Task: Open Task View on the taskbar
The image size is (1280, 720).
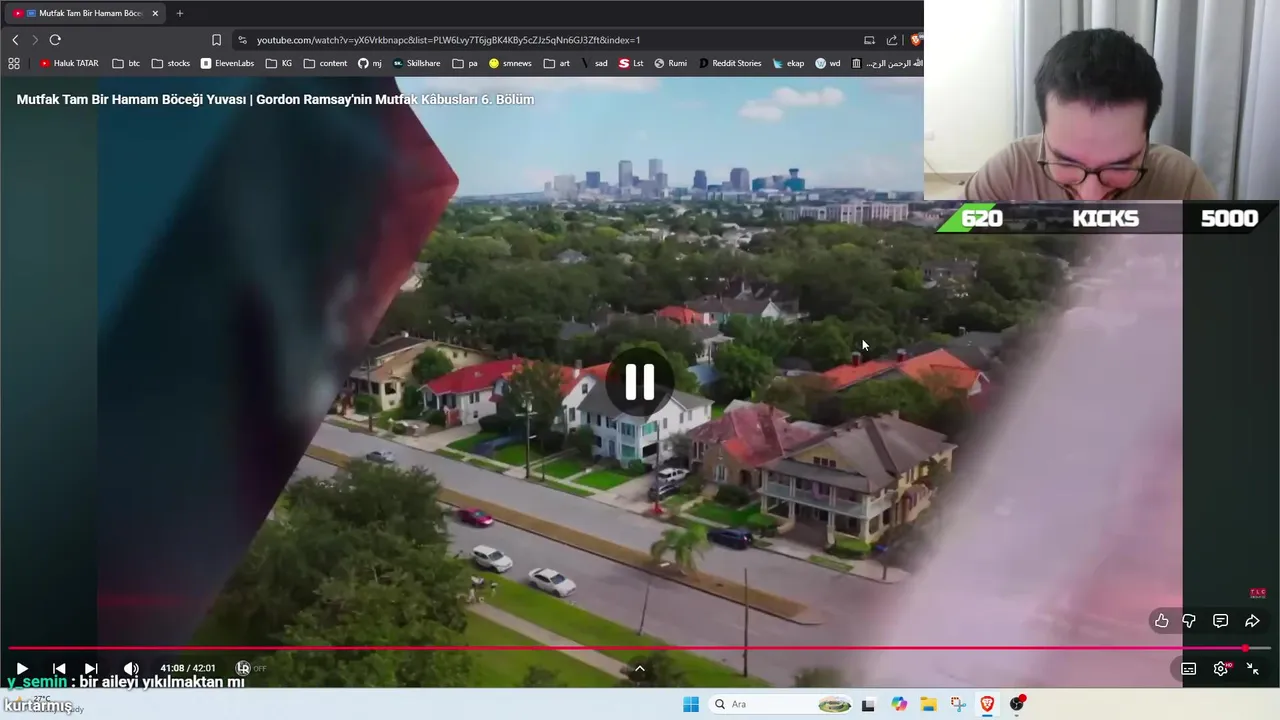Action: (867, 704)
